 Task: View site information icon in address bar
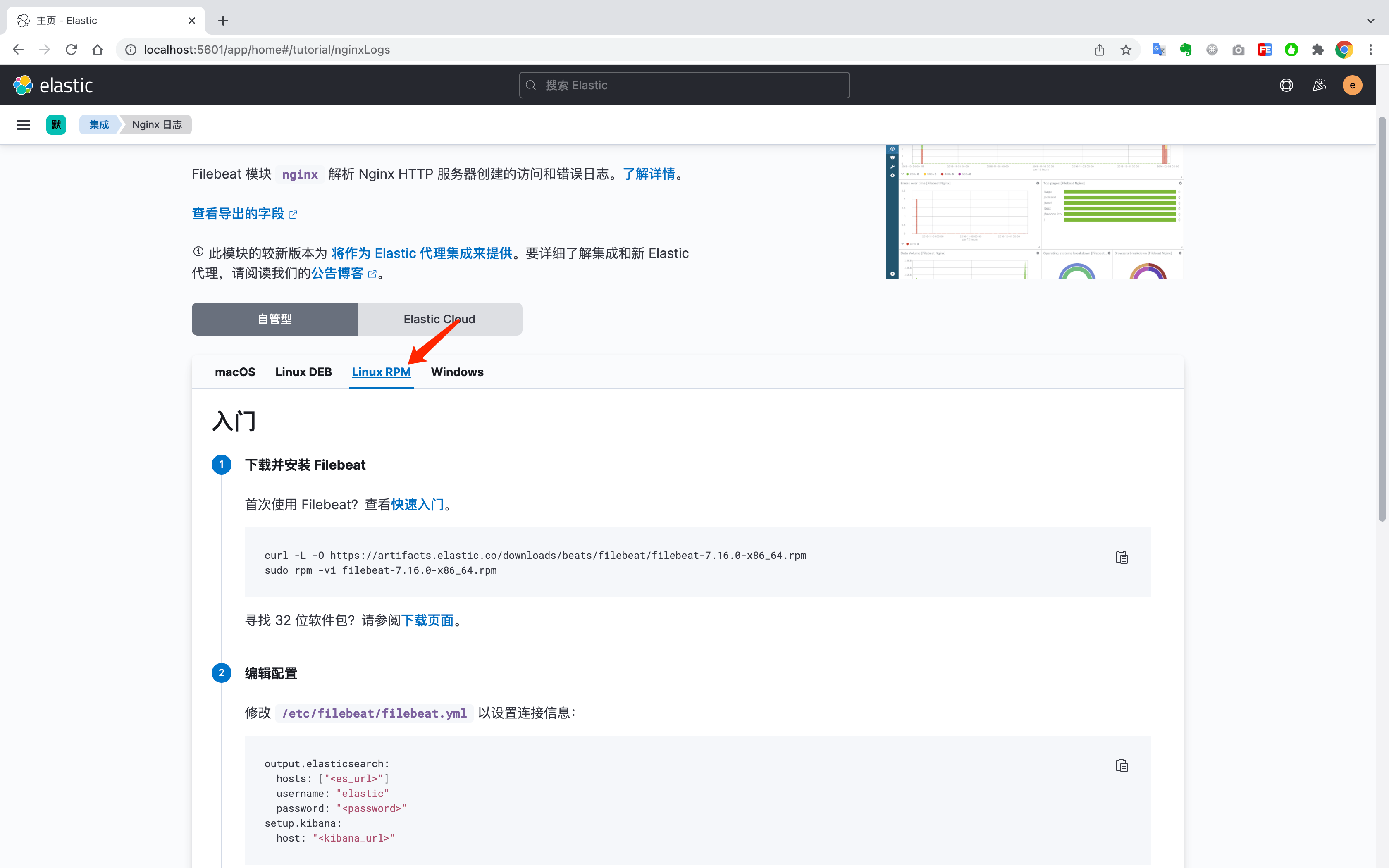point(131,50)
